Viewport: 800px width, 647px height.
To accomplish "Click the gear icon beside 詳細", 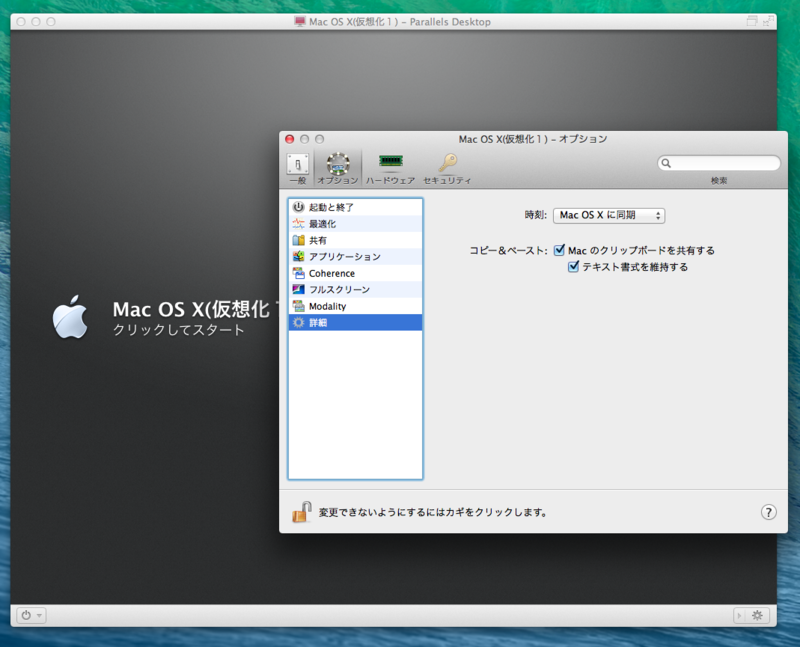I will (x=298, y=322).
